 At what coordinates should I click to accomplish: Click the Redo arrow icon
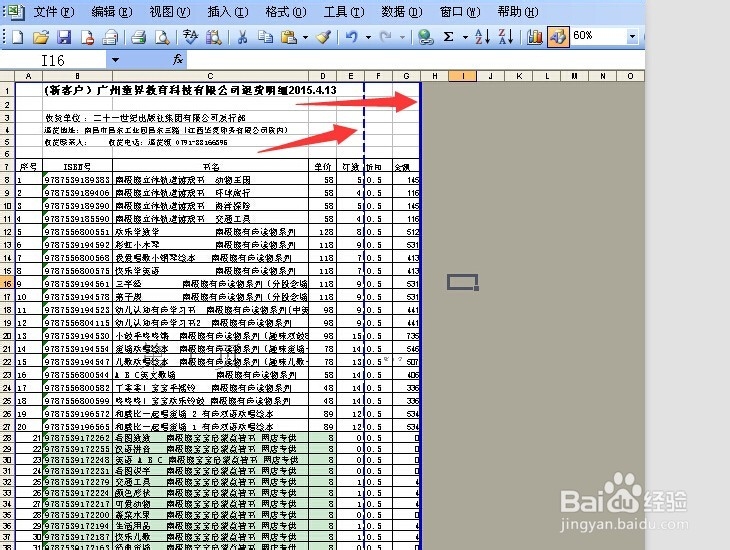pos(385,37)
